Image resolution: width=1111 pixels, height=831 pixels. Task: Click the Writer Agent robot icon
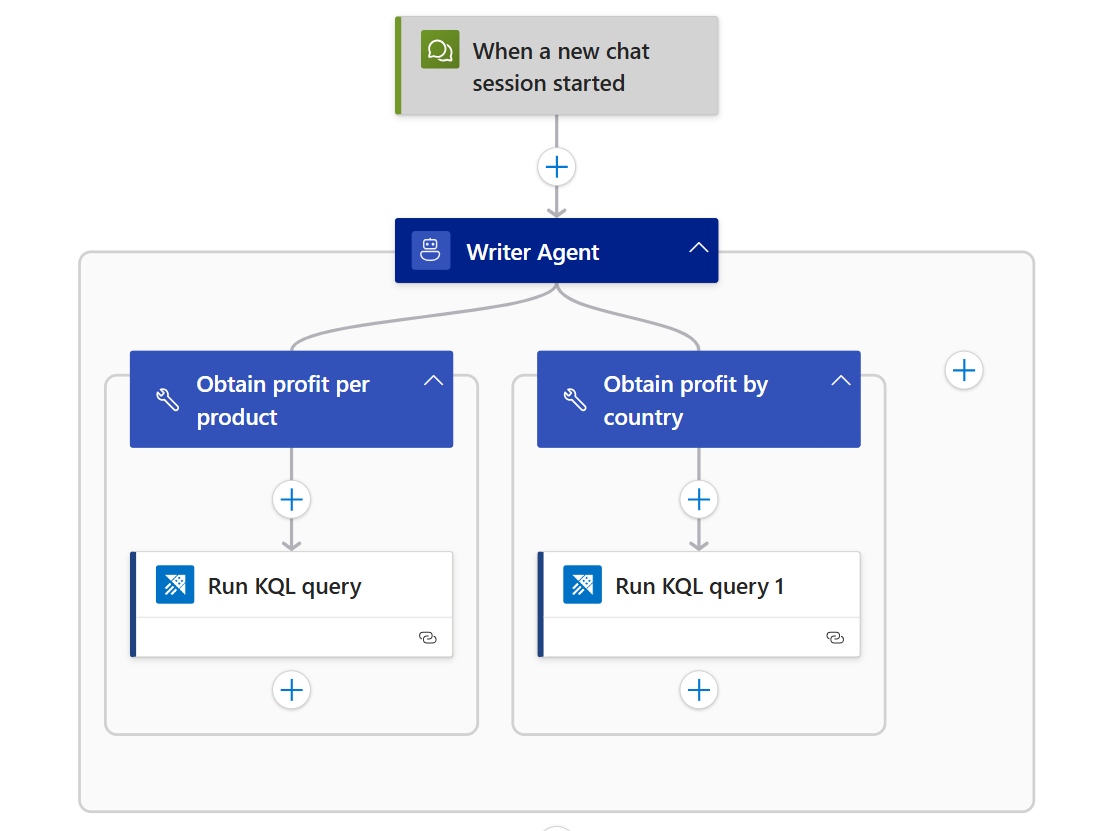pos(431,251)
